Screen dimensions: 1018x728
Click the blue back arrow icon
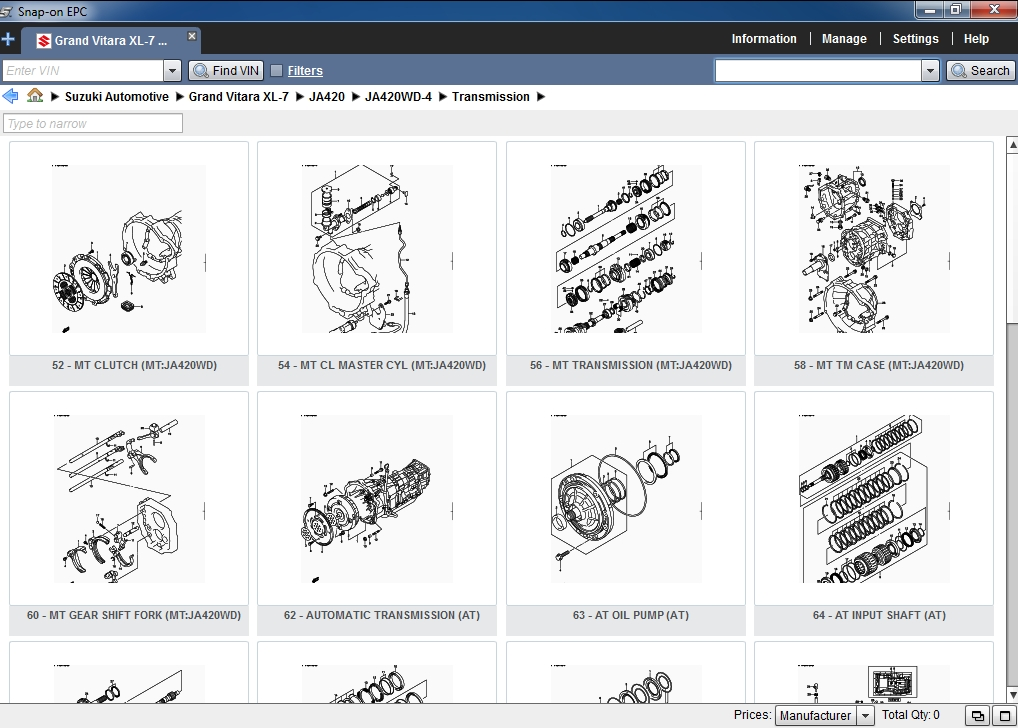pyautogui.click(x=10, y=97)
